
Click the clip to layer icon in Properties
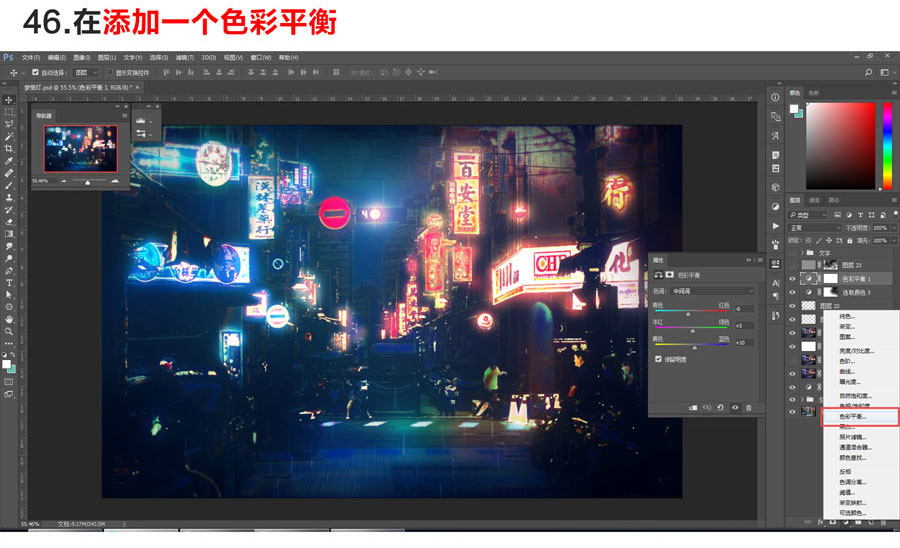(x=693, y=407)
